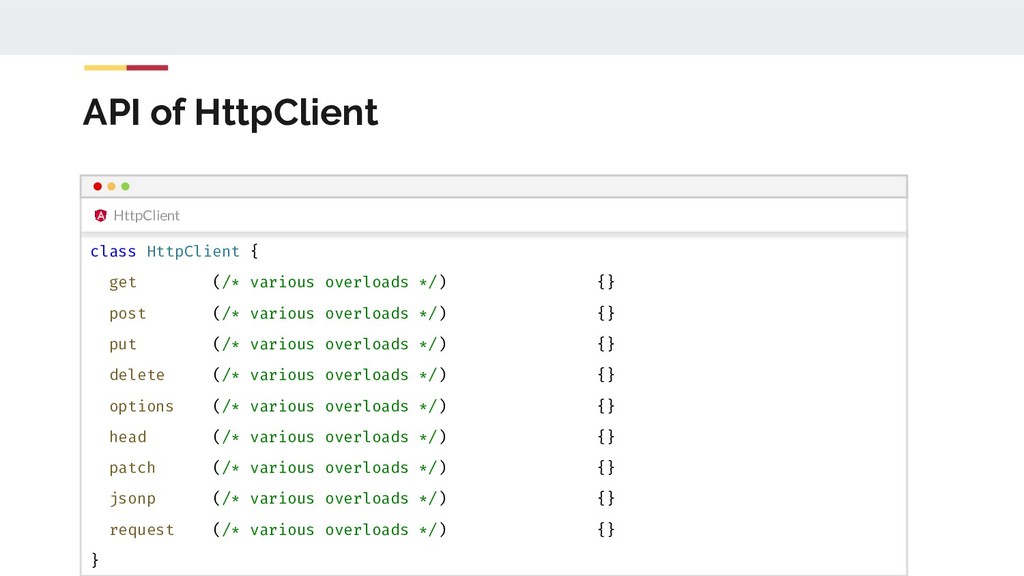
Task: Click the green window dot
Action: point(125,186)
